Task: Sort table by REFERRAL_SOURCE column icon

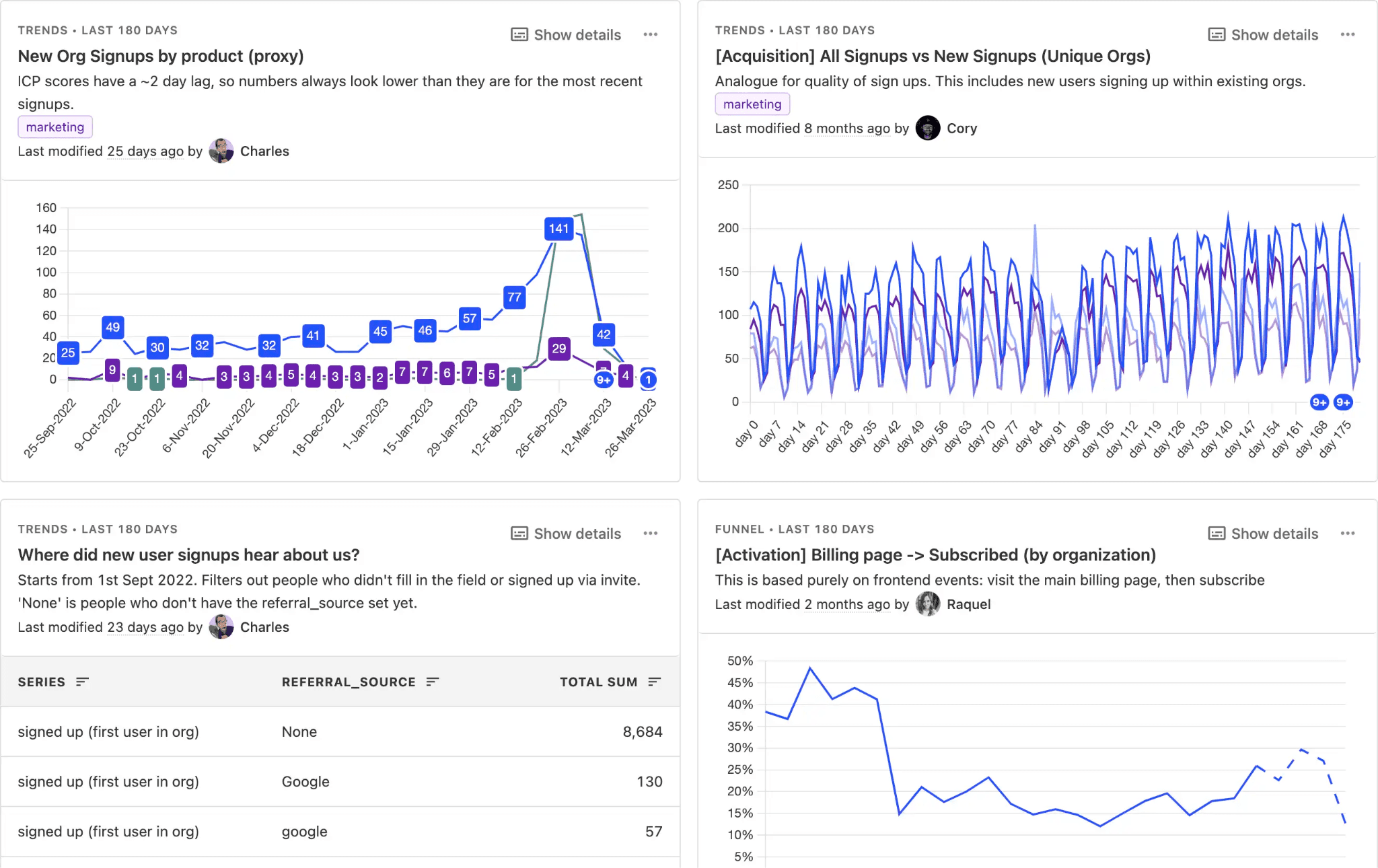Action: 433,682
